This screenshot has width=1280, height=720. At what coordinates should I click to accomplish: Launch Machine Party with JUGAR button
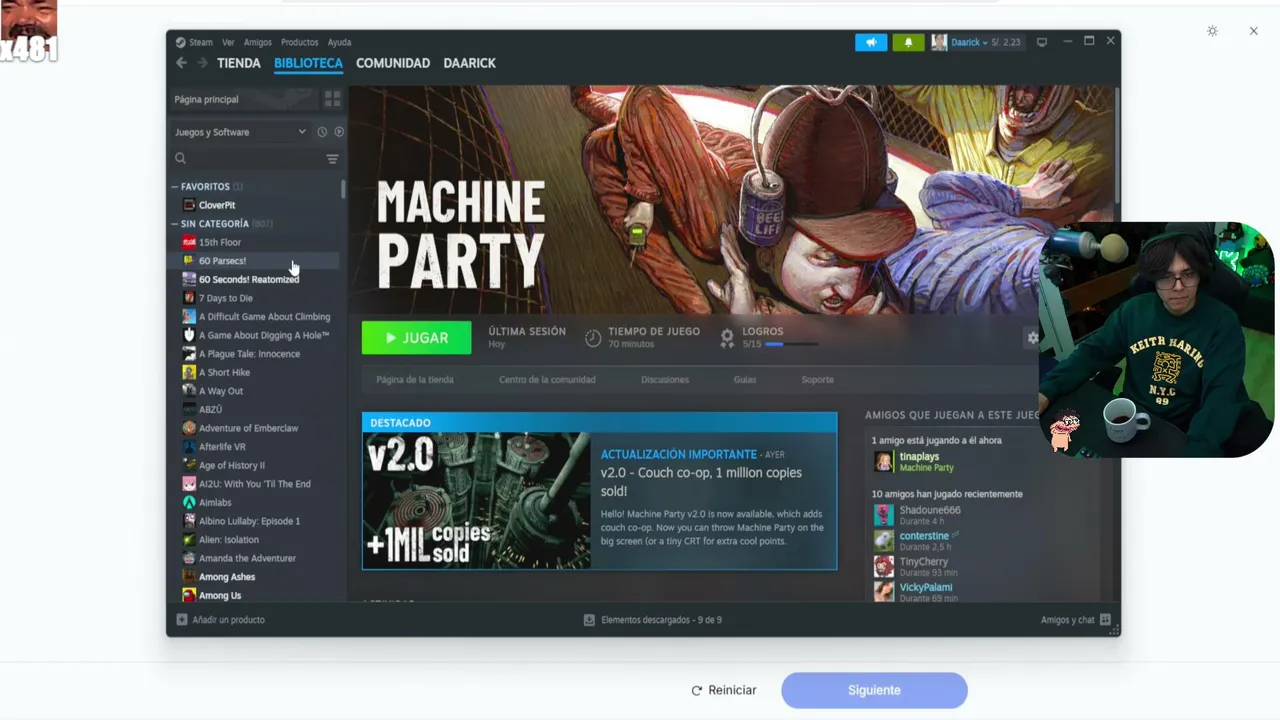tap(416, 338)
